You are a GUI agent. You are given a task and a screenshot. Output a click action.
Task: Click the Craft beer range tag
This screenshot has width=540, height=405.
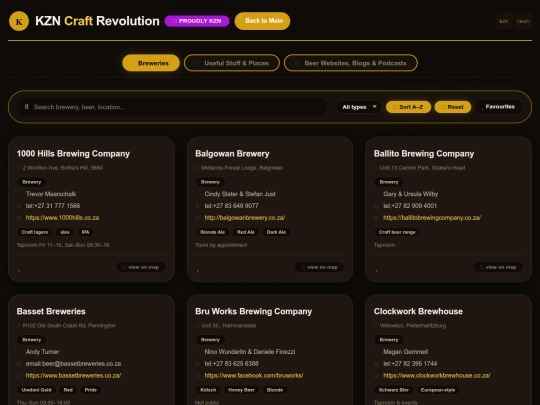click(397, 232)
